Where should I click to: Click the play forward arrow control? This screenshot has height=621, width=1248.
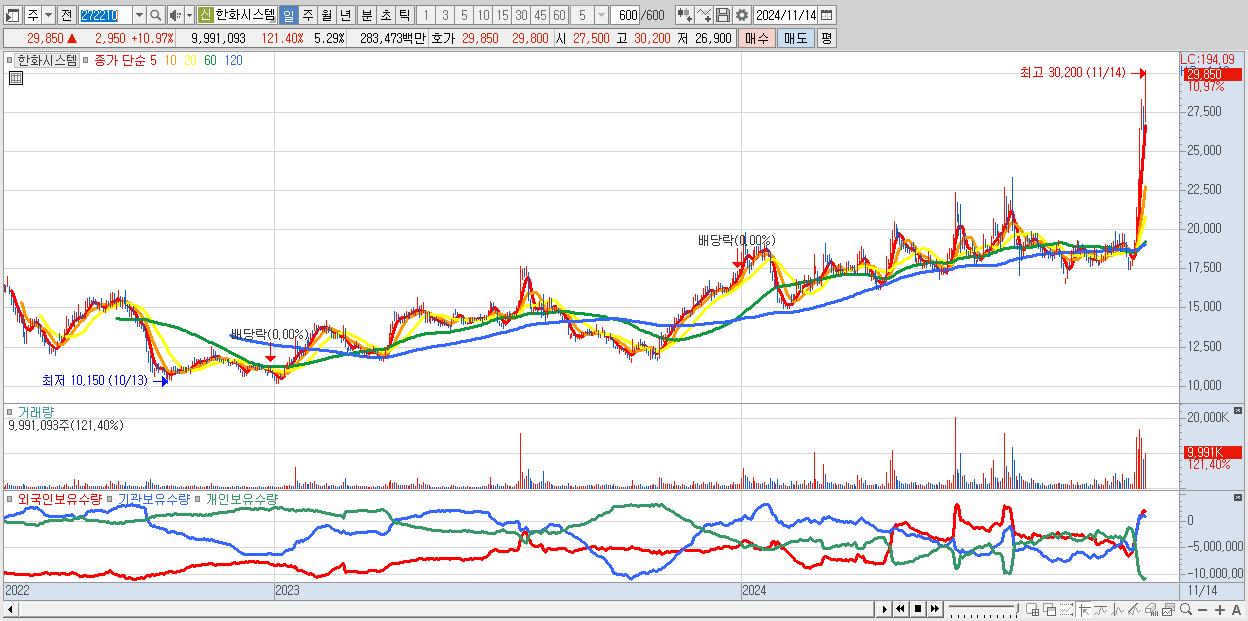click(885, 609)
